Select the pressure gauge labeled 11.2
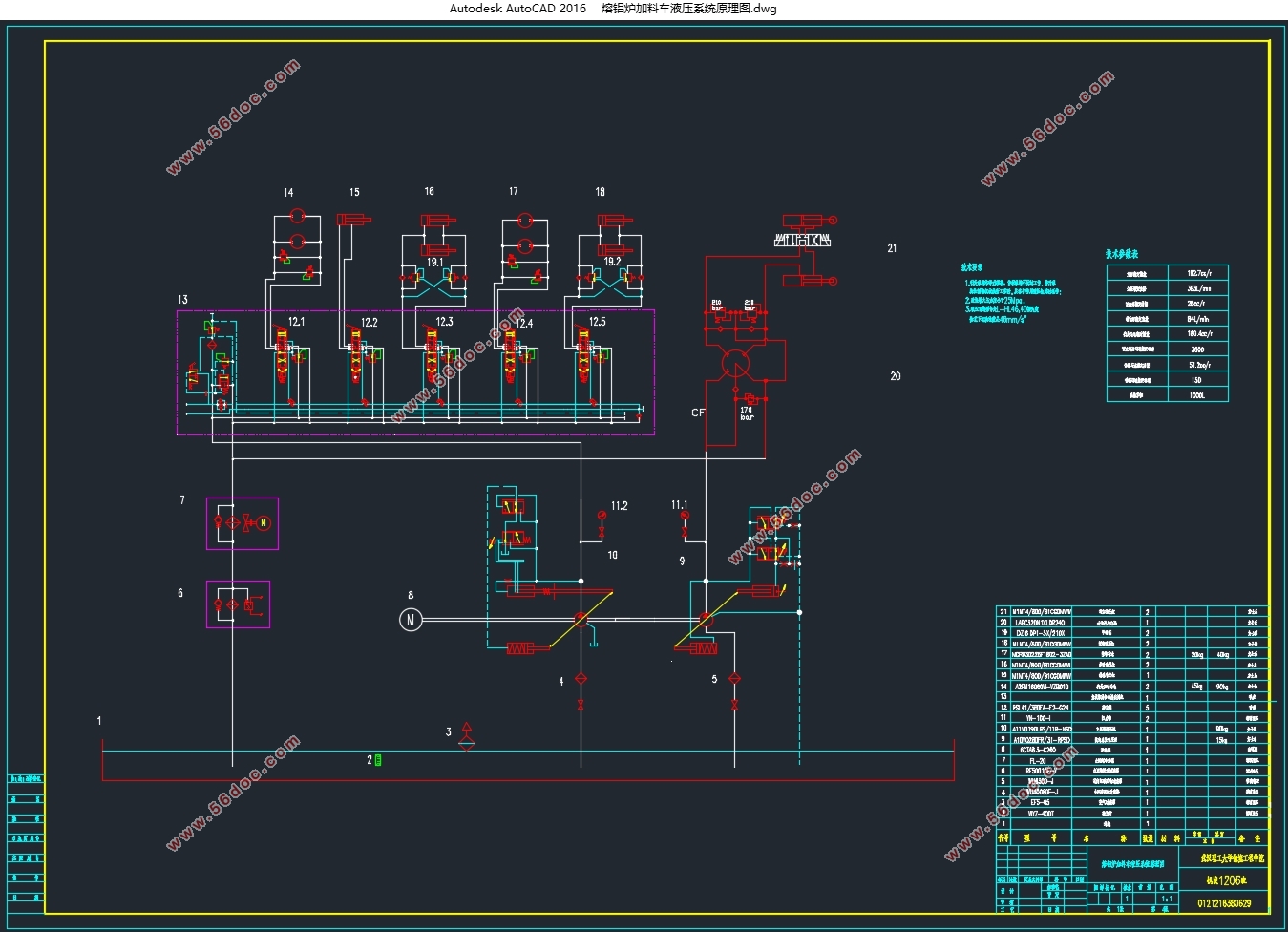The image size is (1288, 932). point(602,516)
